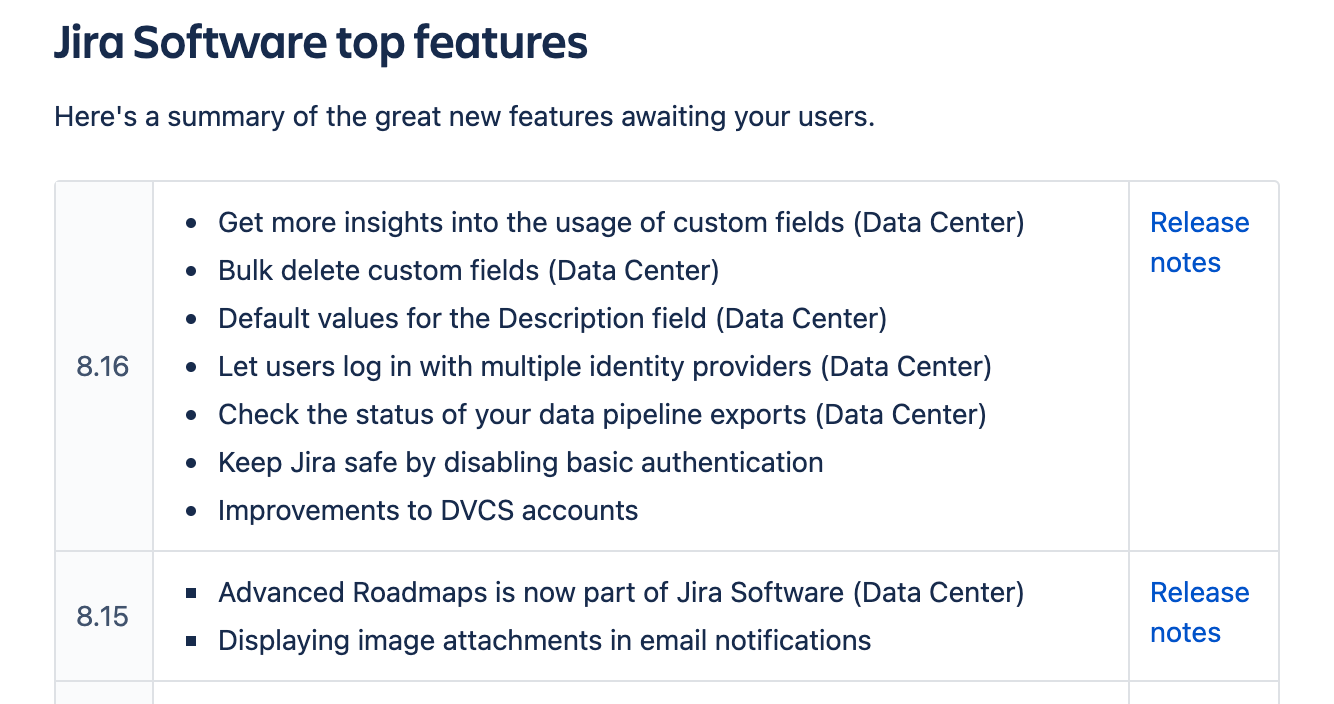Open the 8.15 Release notes link
This screenshot has height=704, width=1334.
(x=1199, y=612)
